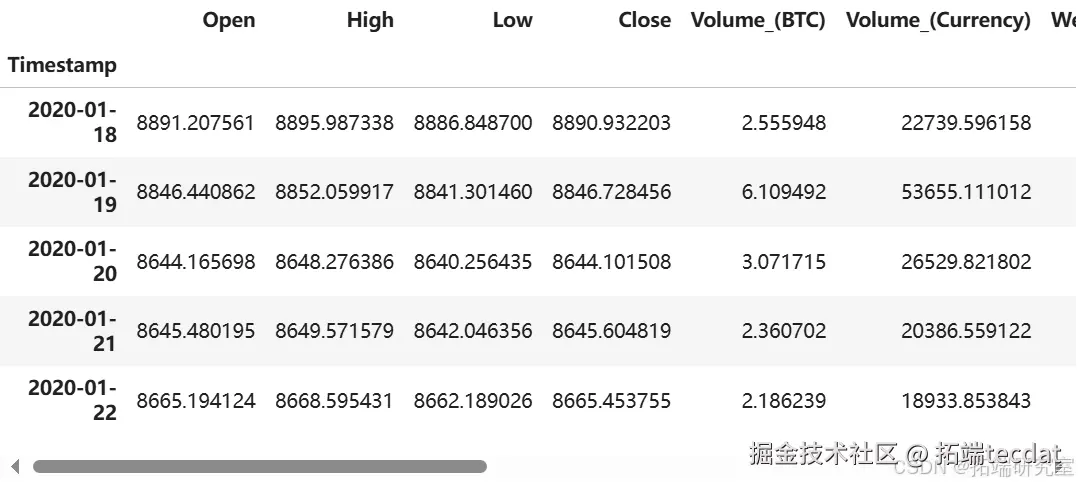
Task: Select the 2020-01-19 row label
Action: (x=72, y=192)
